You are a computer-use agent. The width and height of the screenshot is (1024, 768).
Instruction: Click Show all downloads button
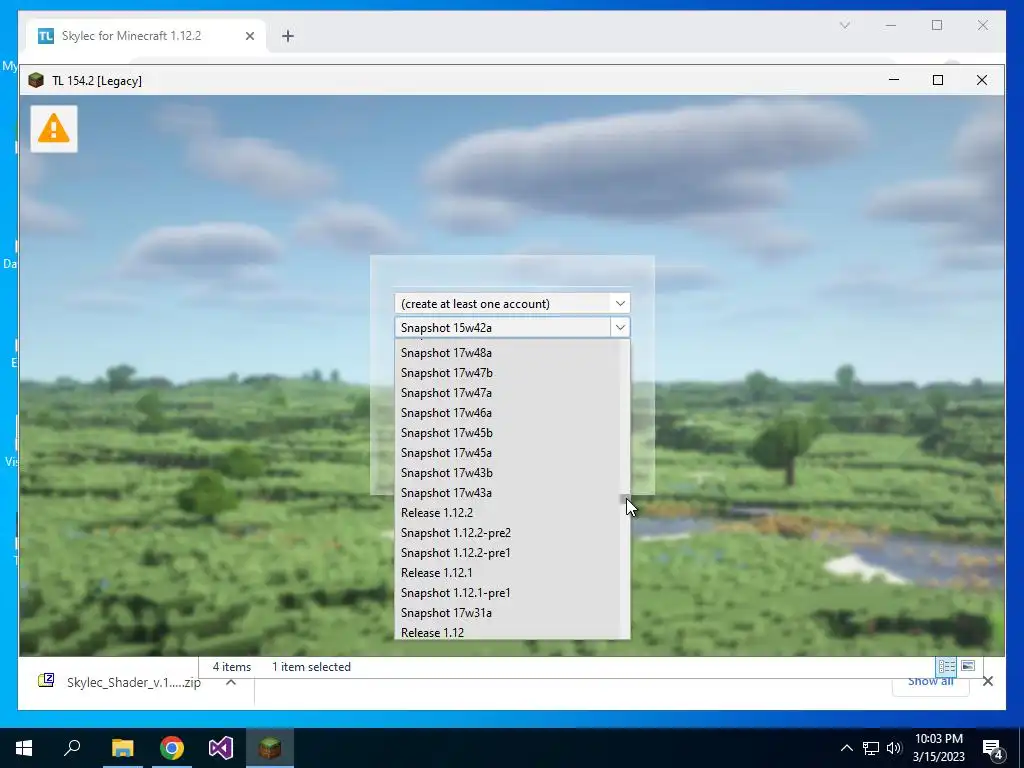931,681
